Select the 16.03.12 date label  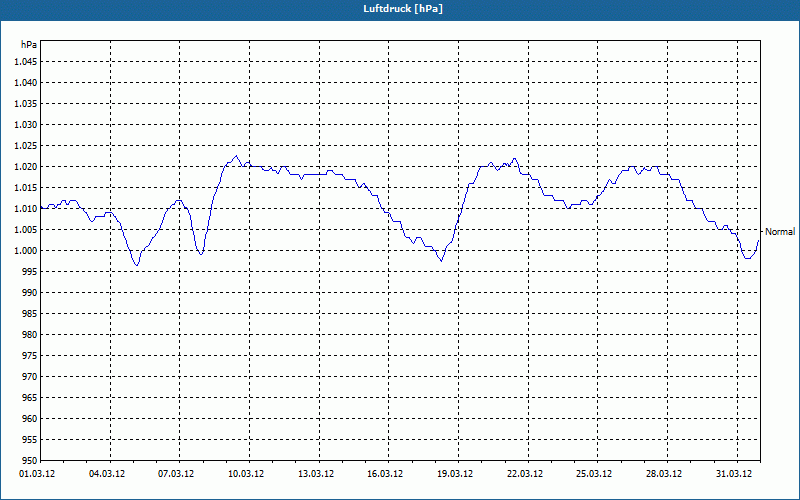(x=385, y=474)
